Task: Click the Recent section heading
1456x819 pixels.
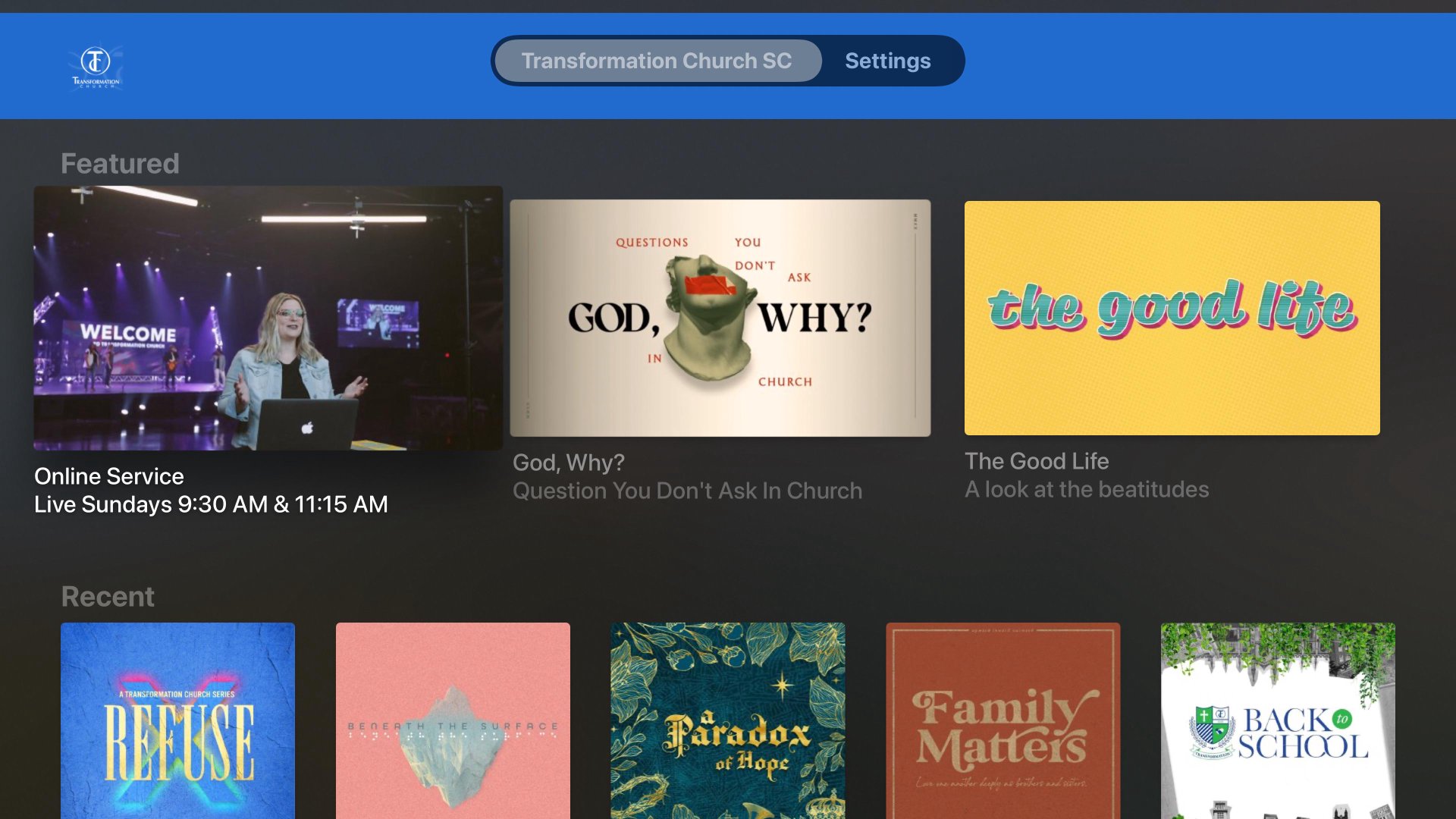Action: tap(108, 597)
